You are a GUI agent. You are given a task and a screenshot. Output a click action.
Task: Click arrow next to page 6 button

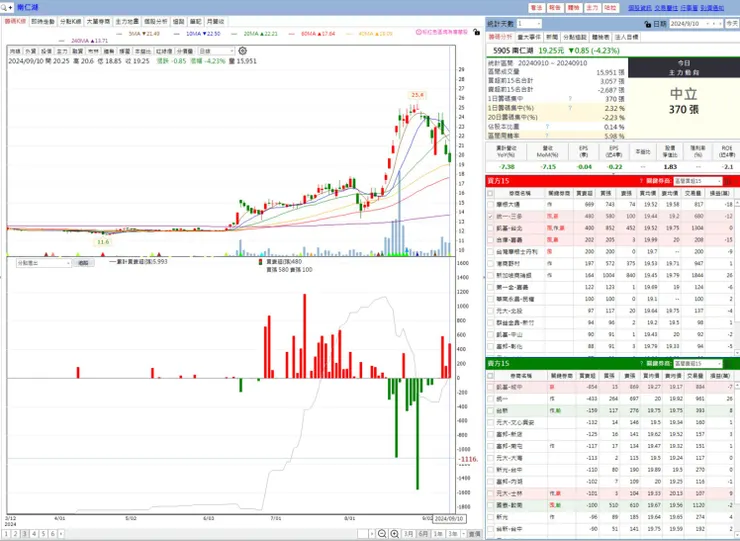point(61,534)
